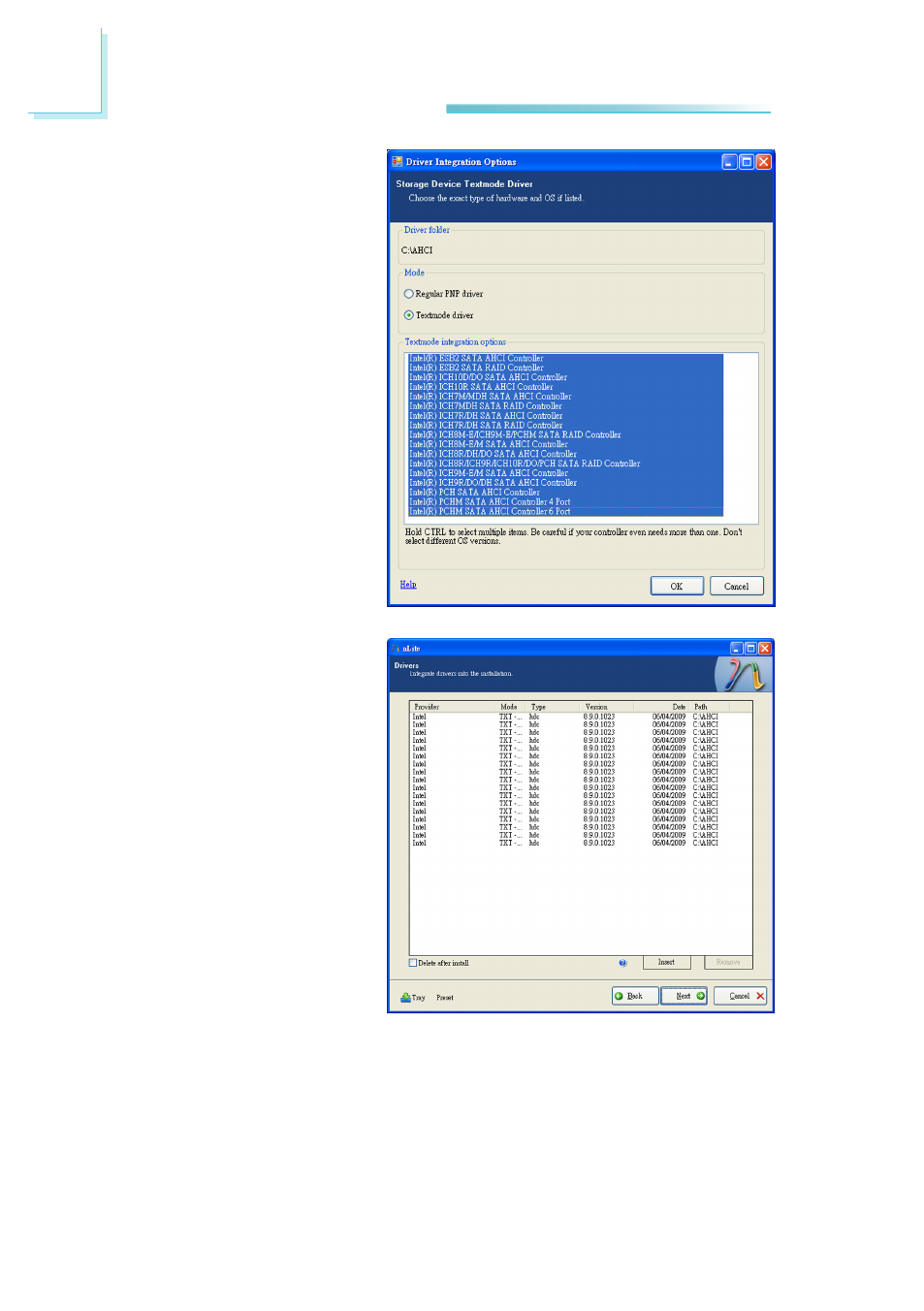The height and width of the screenshot is (1311, 924).
Task: Select Intel(R) ESB2 SATA AHCI Controller
Action: [x=565, y=359]
